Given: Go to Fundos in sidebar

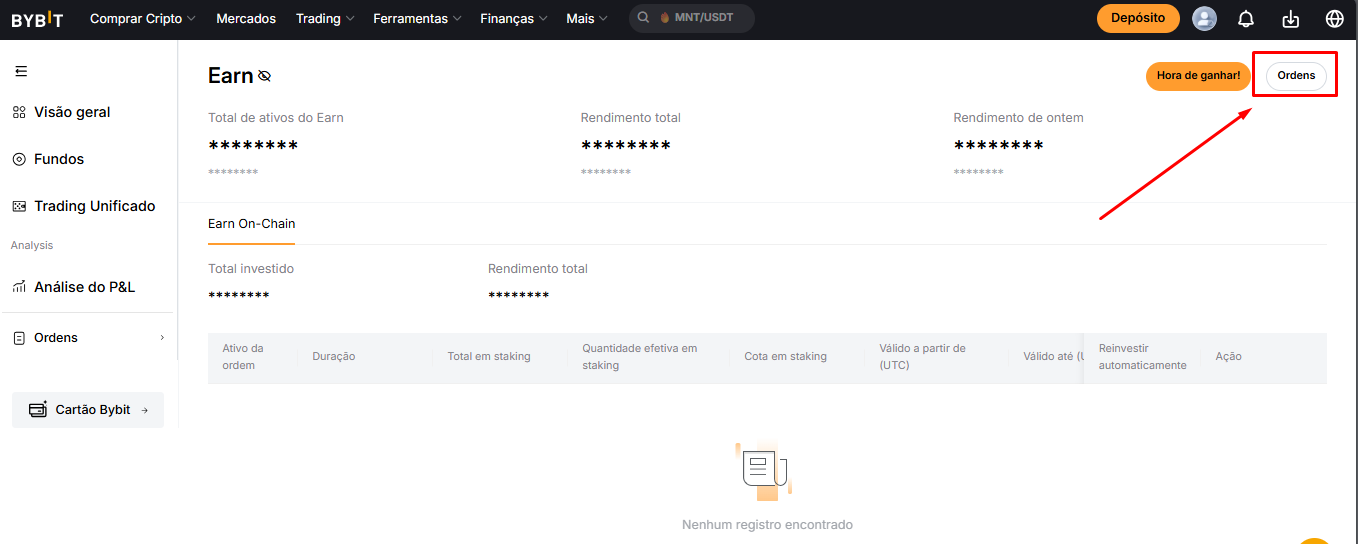Looking at the screenshot, I should pyautogui.click(x=59, y=159).
